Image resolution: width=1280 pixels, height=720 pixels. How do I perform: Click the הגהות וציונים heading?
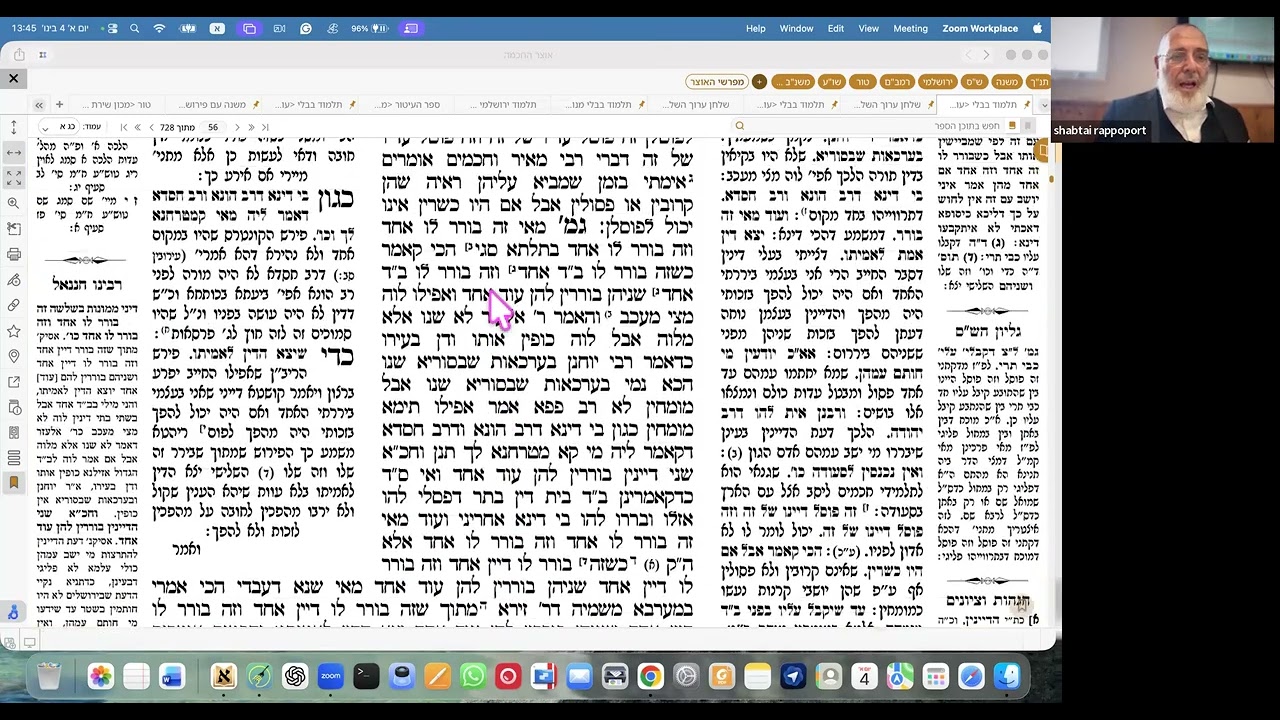pos(988,599)
